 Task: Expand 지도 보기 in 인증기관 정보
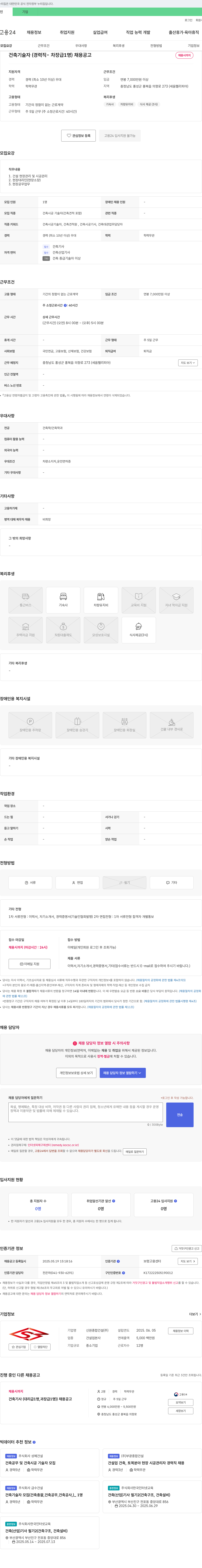188,1261
